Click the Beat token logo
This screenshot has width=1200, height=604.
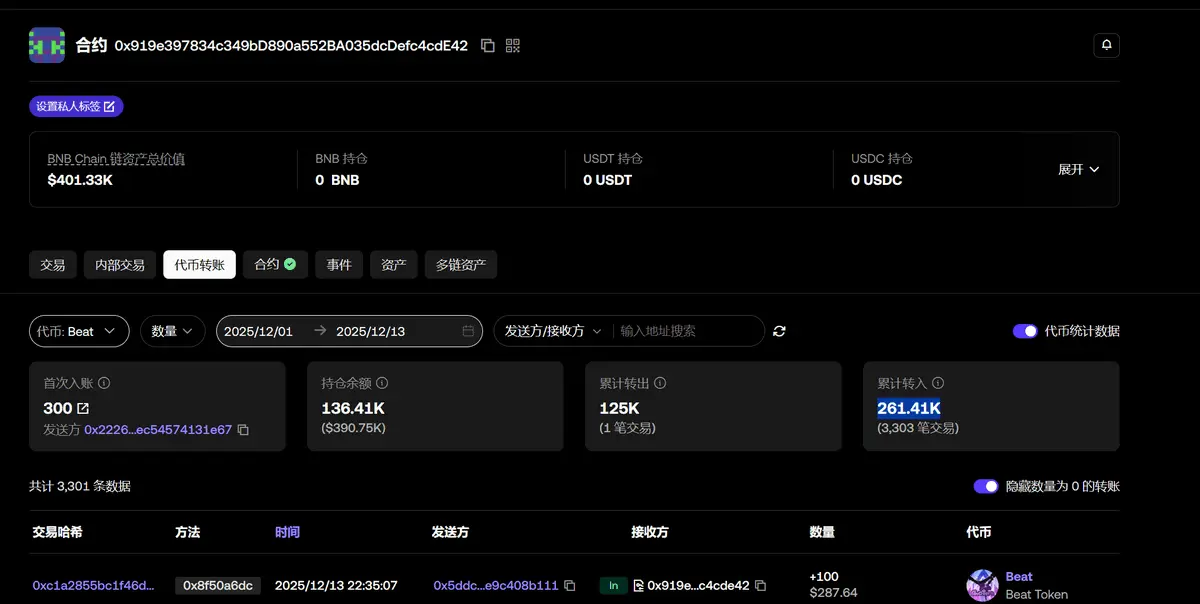click(983, 585)
